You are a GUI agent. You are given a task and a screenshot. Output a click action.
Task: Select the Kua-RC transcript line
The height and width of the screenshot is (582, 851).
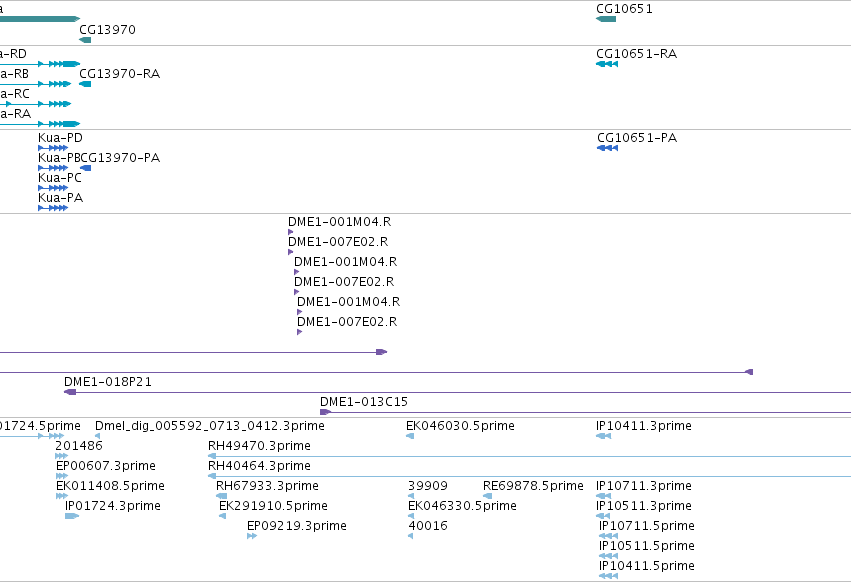[35, 104]
